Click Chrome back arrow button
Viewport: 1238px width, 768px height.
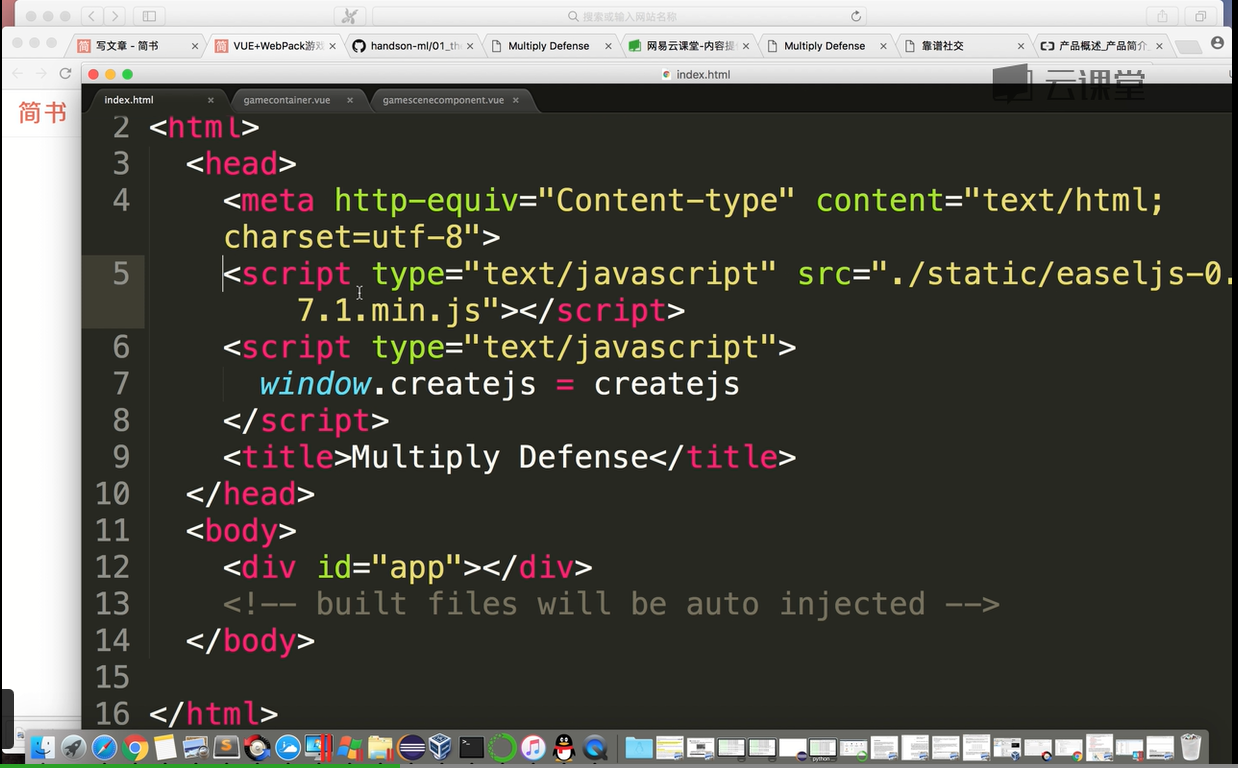(x=17, y=73)
